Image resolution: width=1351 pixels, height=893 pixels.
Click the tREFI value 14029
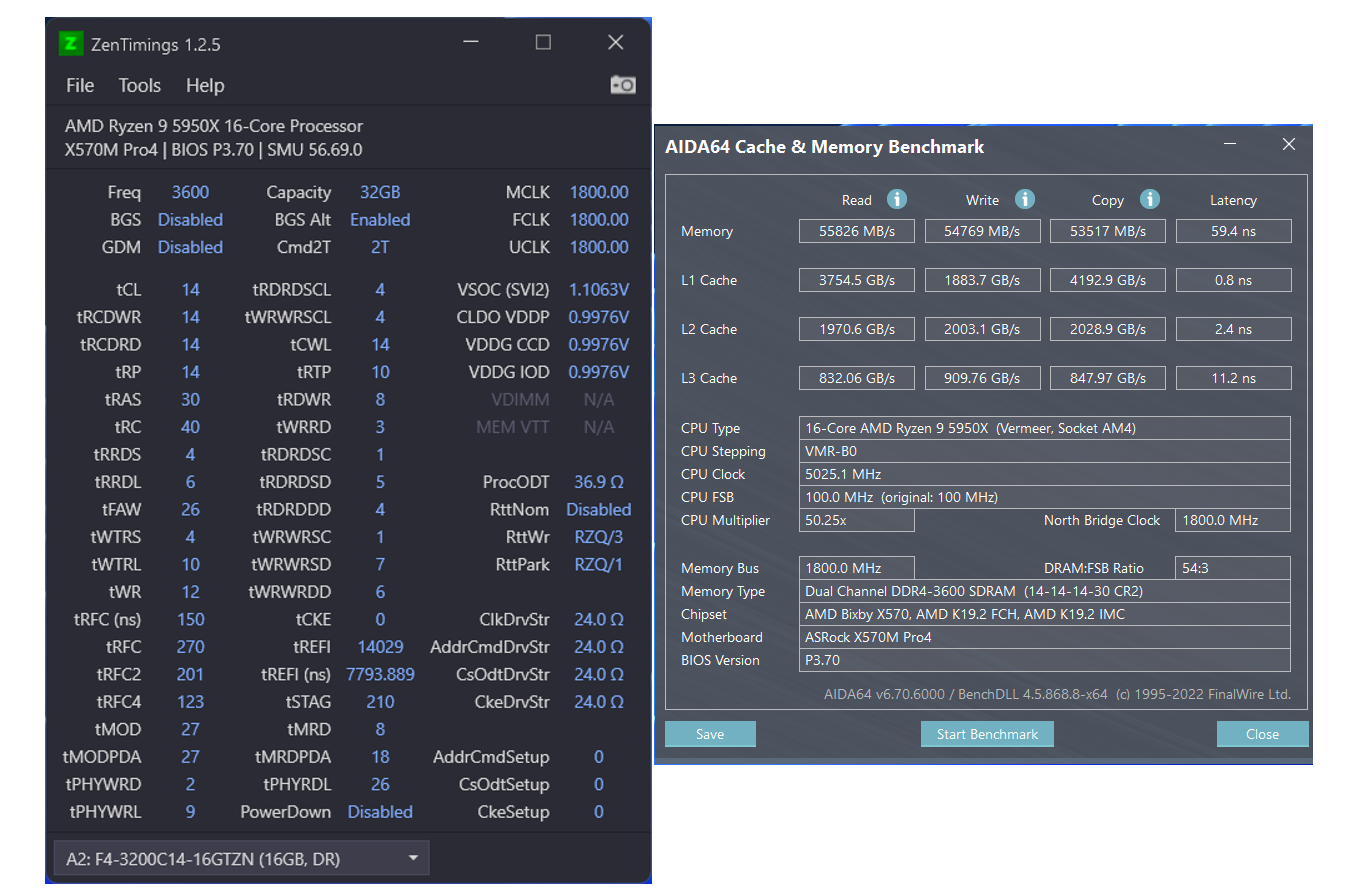click(x=380, y=647)
